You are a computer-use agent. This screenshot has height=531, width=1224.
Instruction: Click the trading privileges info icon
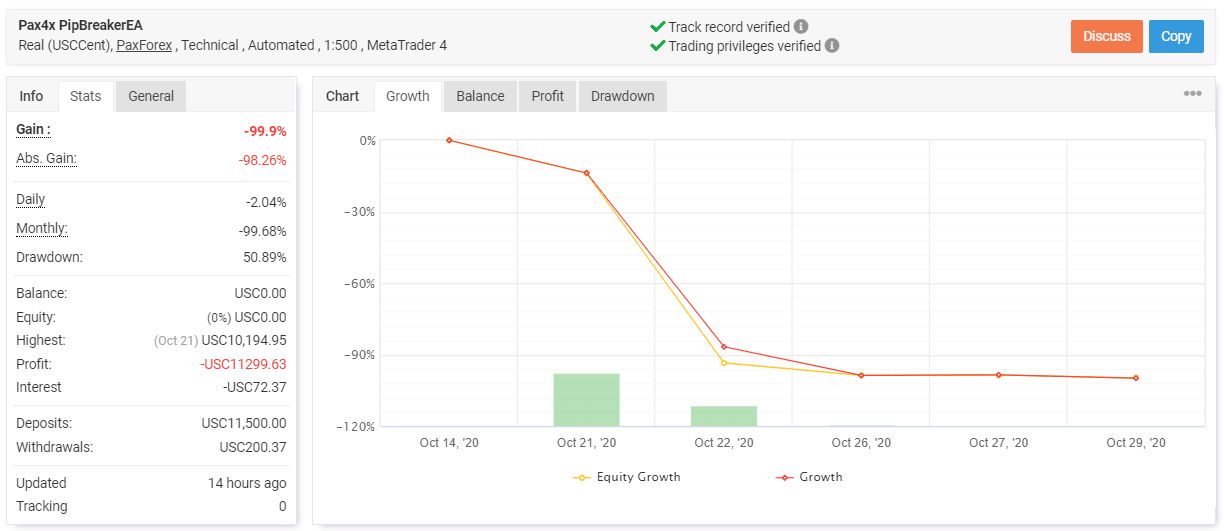[x=832, y=46]
